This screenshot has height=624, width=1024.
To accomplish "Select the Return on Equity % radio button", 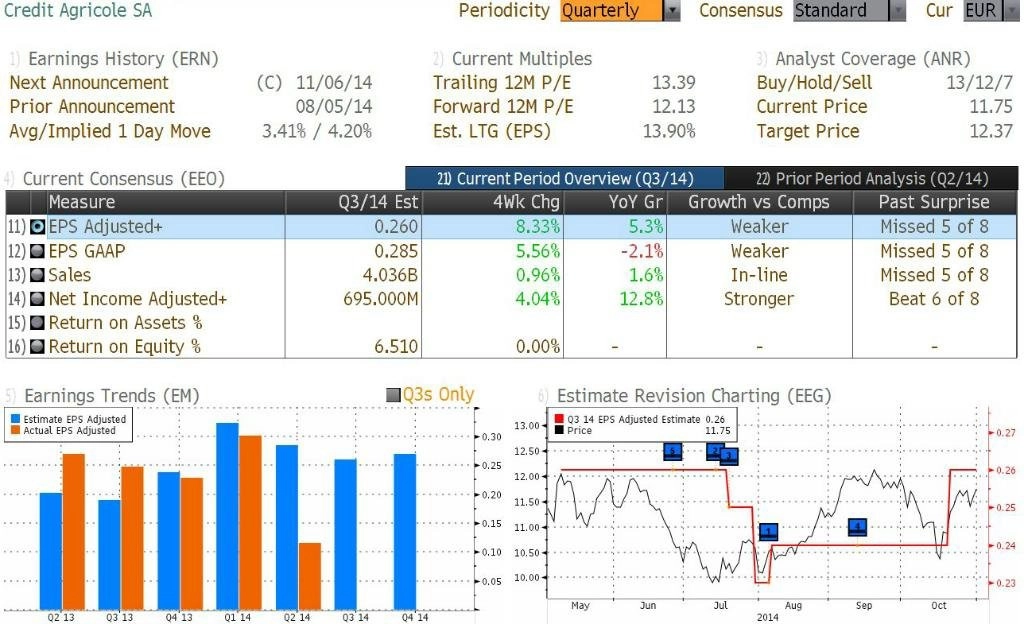I will coord(38,347).
